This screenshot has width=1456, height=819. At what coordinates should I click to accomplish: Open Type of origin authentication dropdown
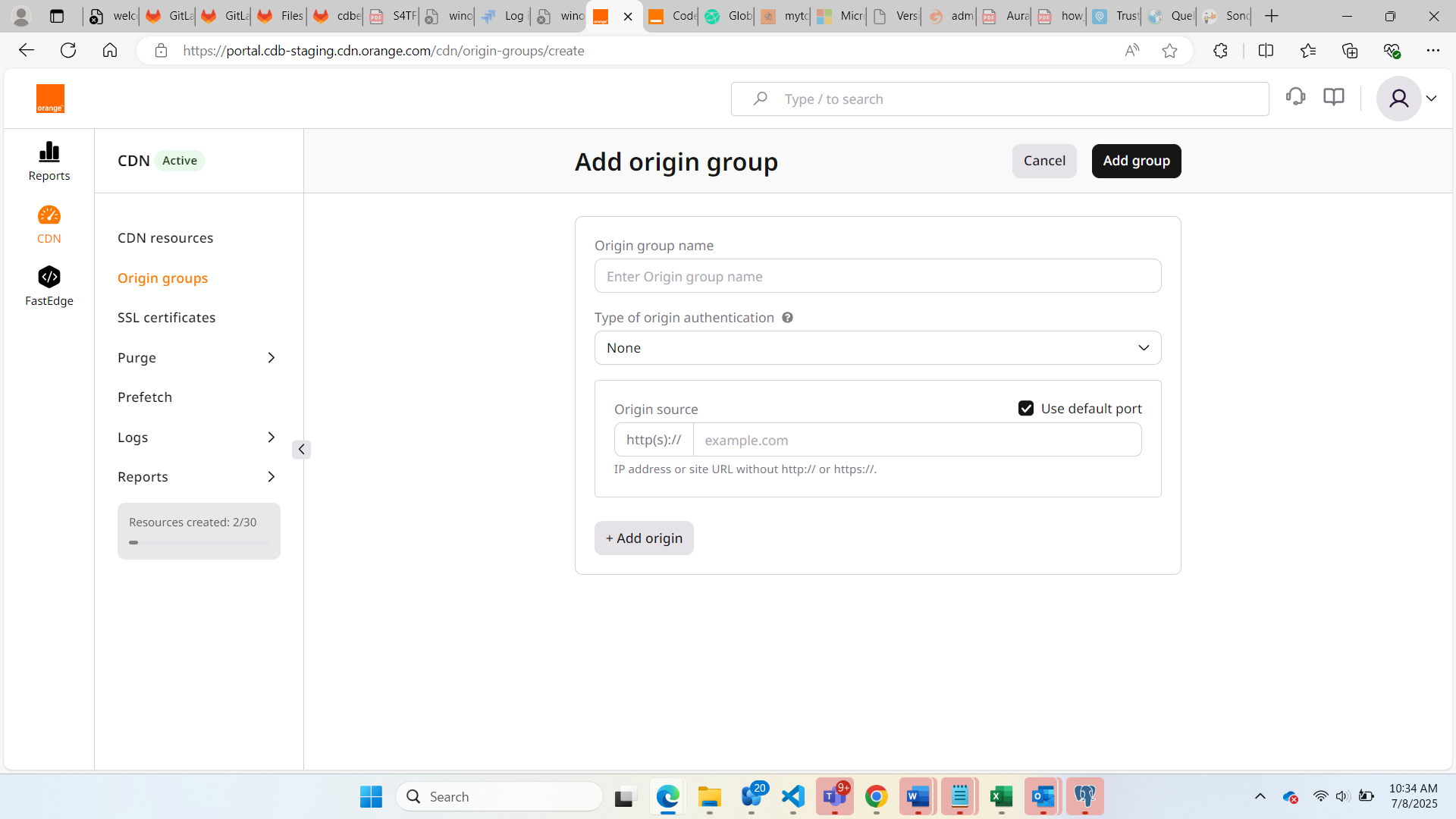coord(877,348)
